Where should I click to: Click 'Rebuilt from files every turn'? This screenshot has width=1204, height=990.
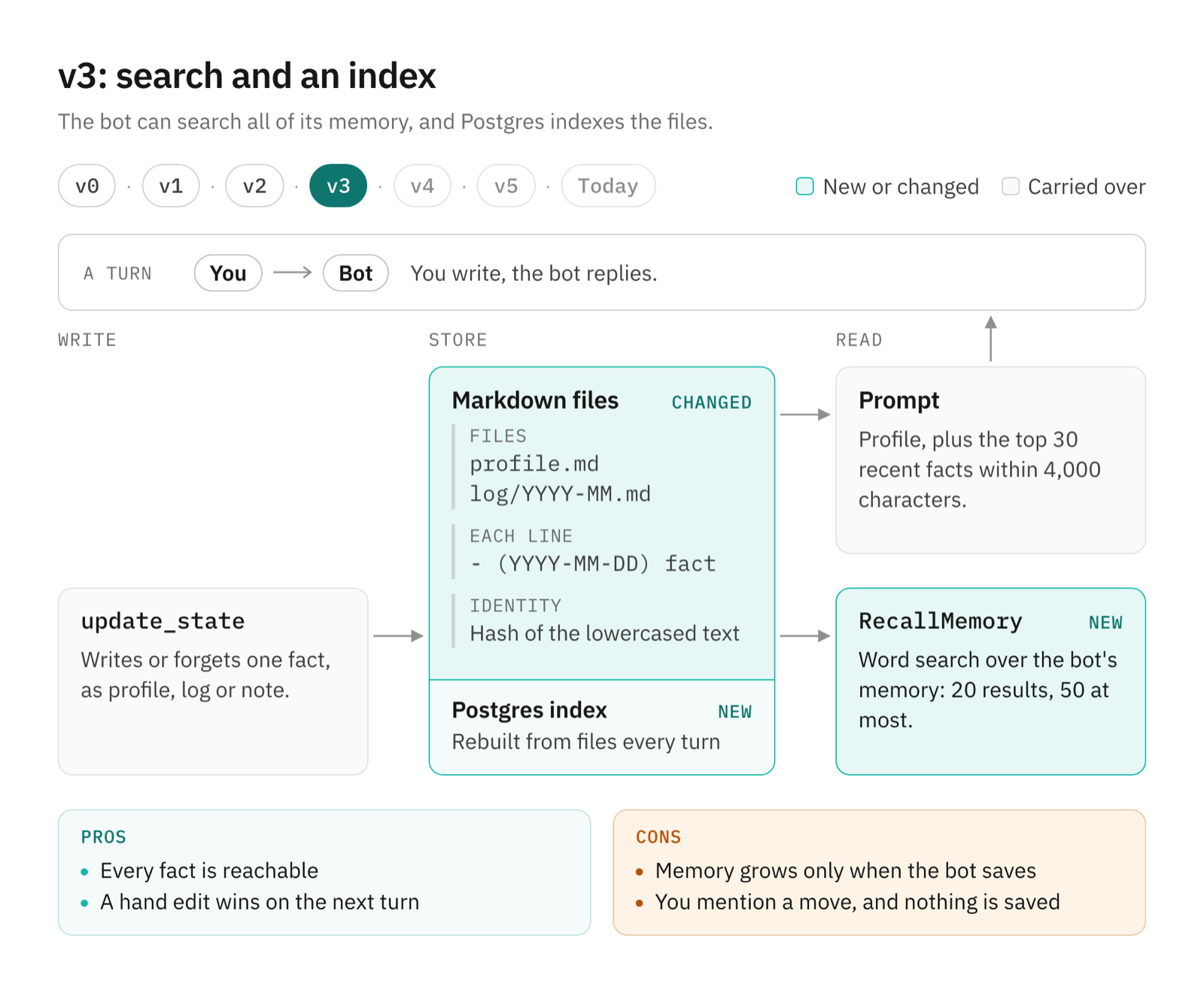pos(585,742)
